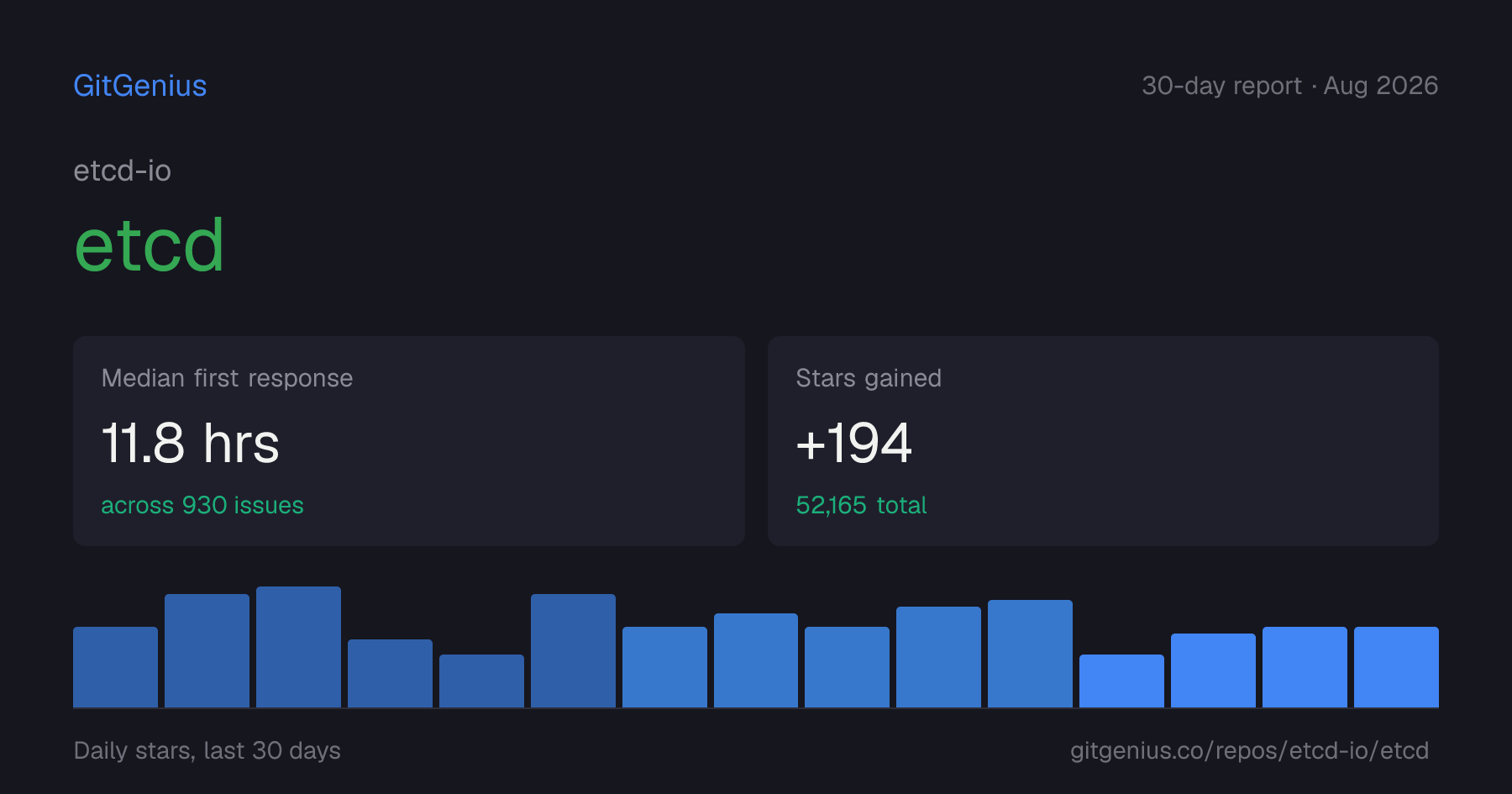
Task: Click the "52,165 total" subtext
Action: pyautogui.click(x=861, y=505)
